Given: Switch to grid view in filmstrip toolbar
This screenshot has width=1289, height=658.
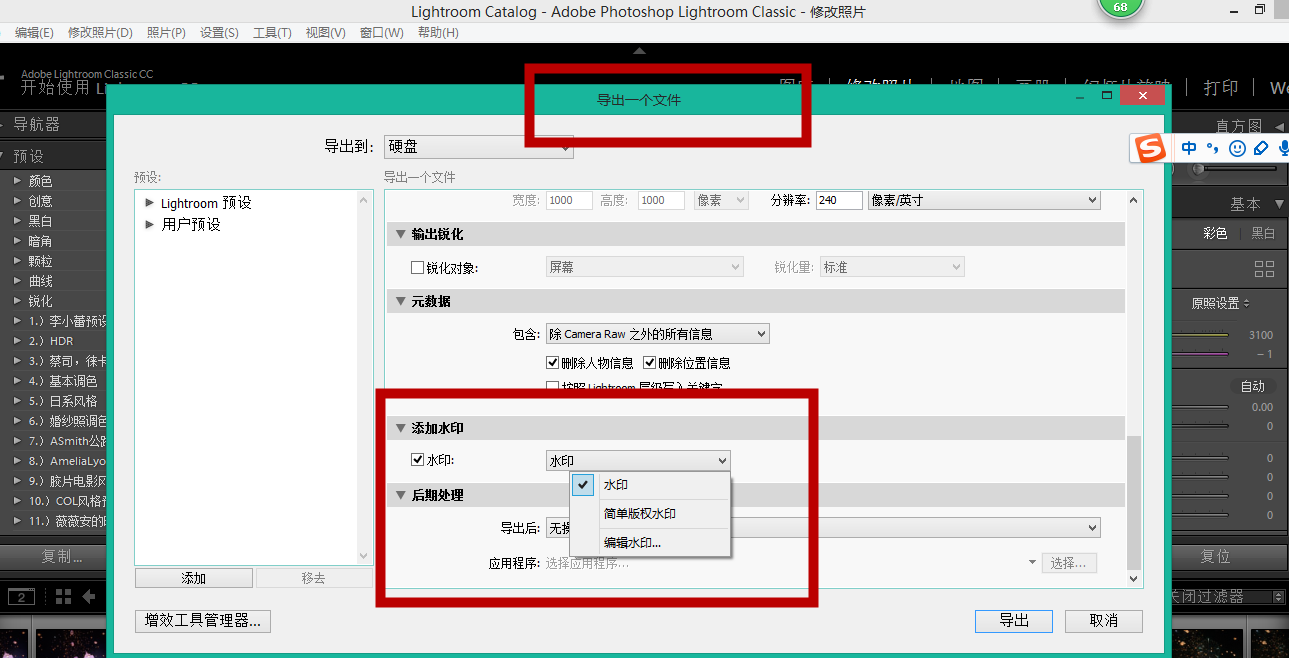Looking at the screenshot, I should [64, 597].
